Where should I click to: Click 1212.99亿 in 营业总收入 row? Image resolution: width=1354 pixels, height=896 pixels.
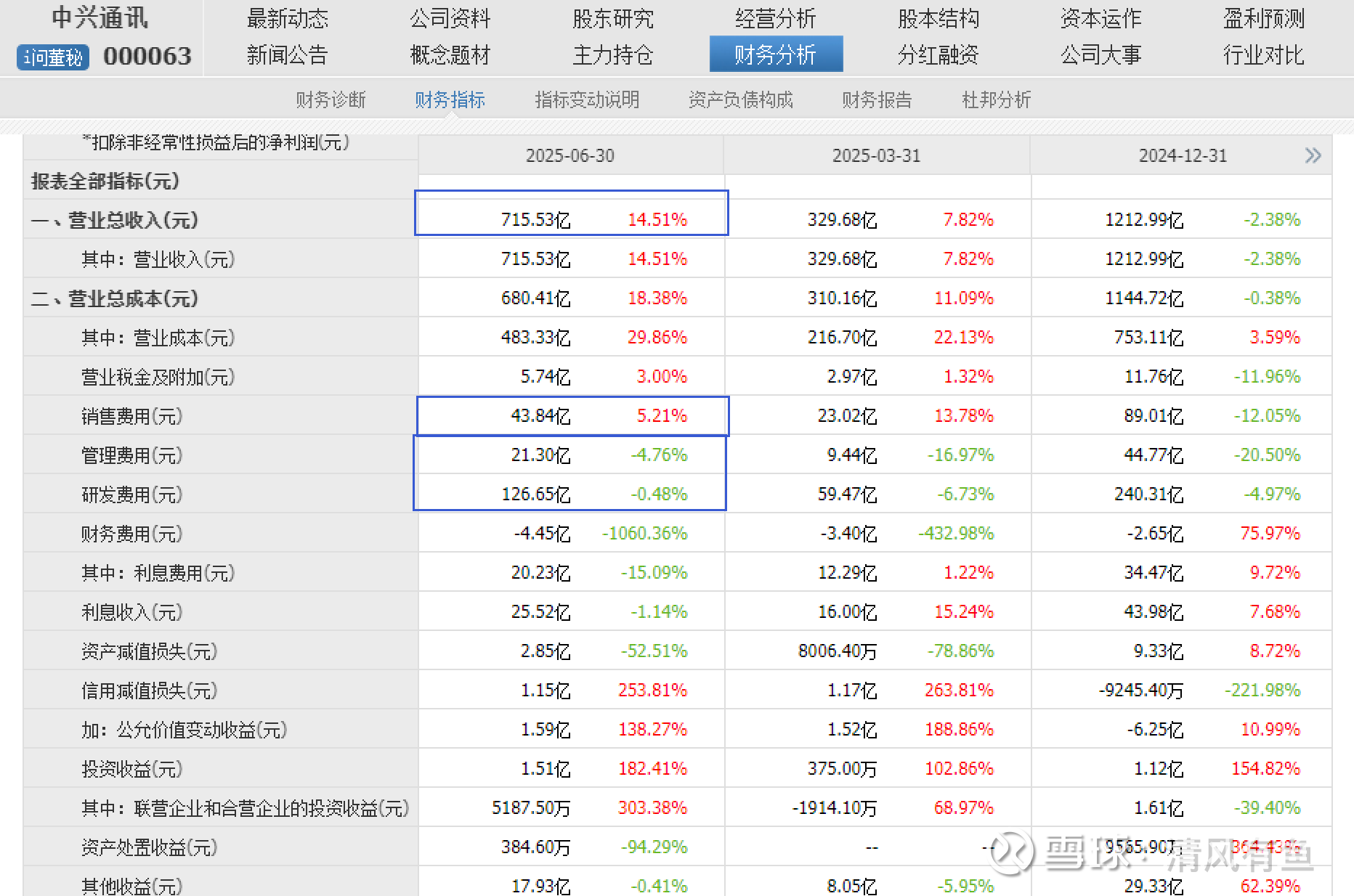point(1144,219)
